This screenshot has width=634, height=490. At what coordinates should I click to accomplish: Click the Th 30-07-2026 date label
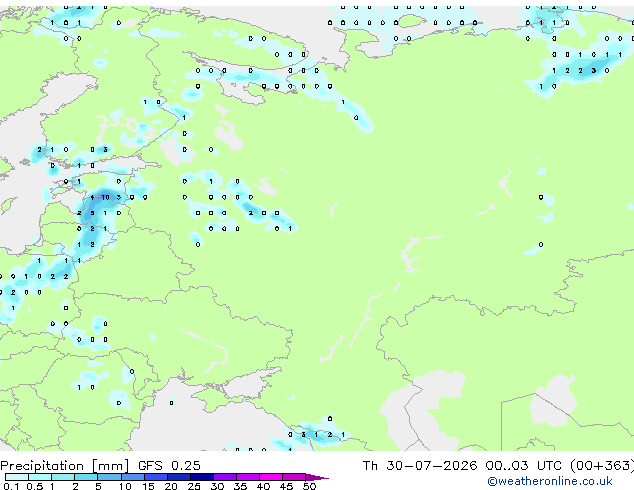click(x=420, y=466)
